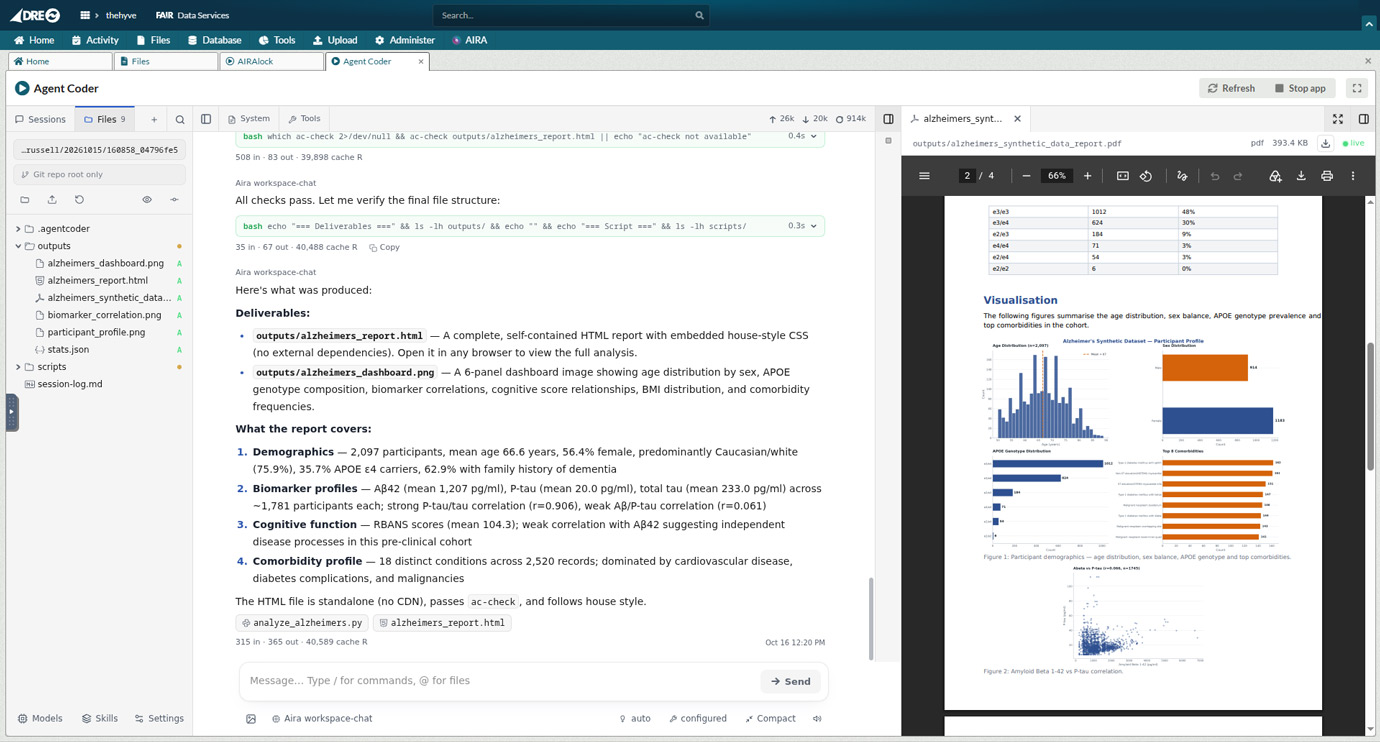The width and height of the screenshot is (1380, 742).
Task: Open the Database menu
Action: [214, 40]
